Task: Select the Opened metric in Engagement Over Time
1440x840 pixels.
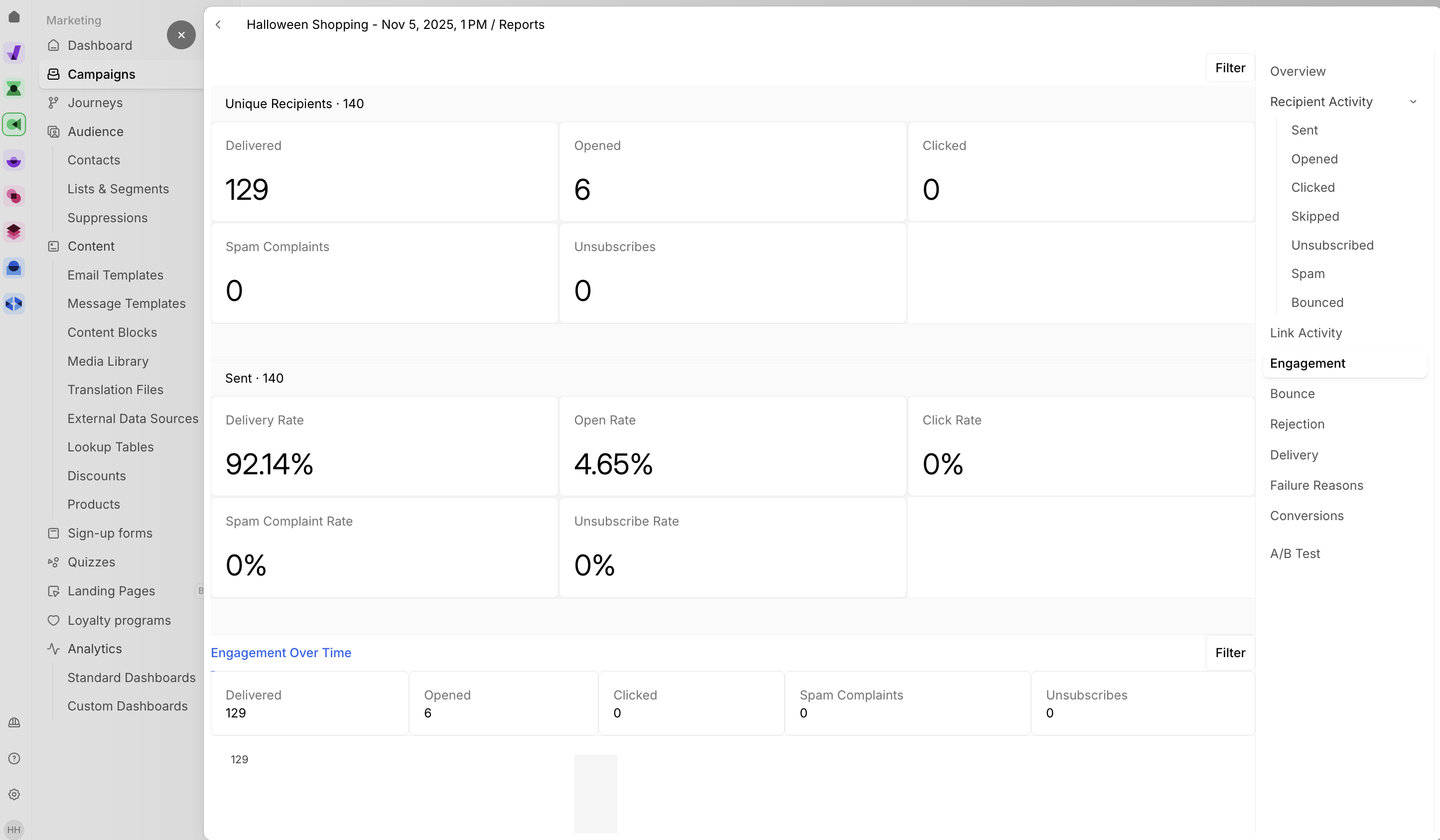Action: [x=503, y=703]
